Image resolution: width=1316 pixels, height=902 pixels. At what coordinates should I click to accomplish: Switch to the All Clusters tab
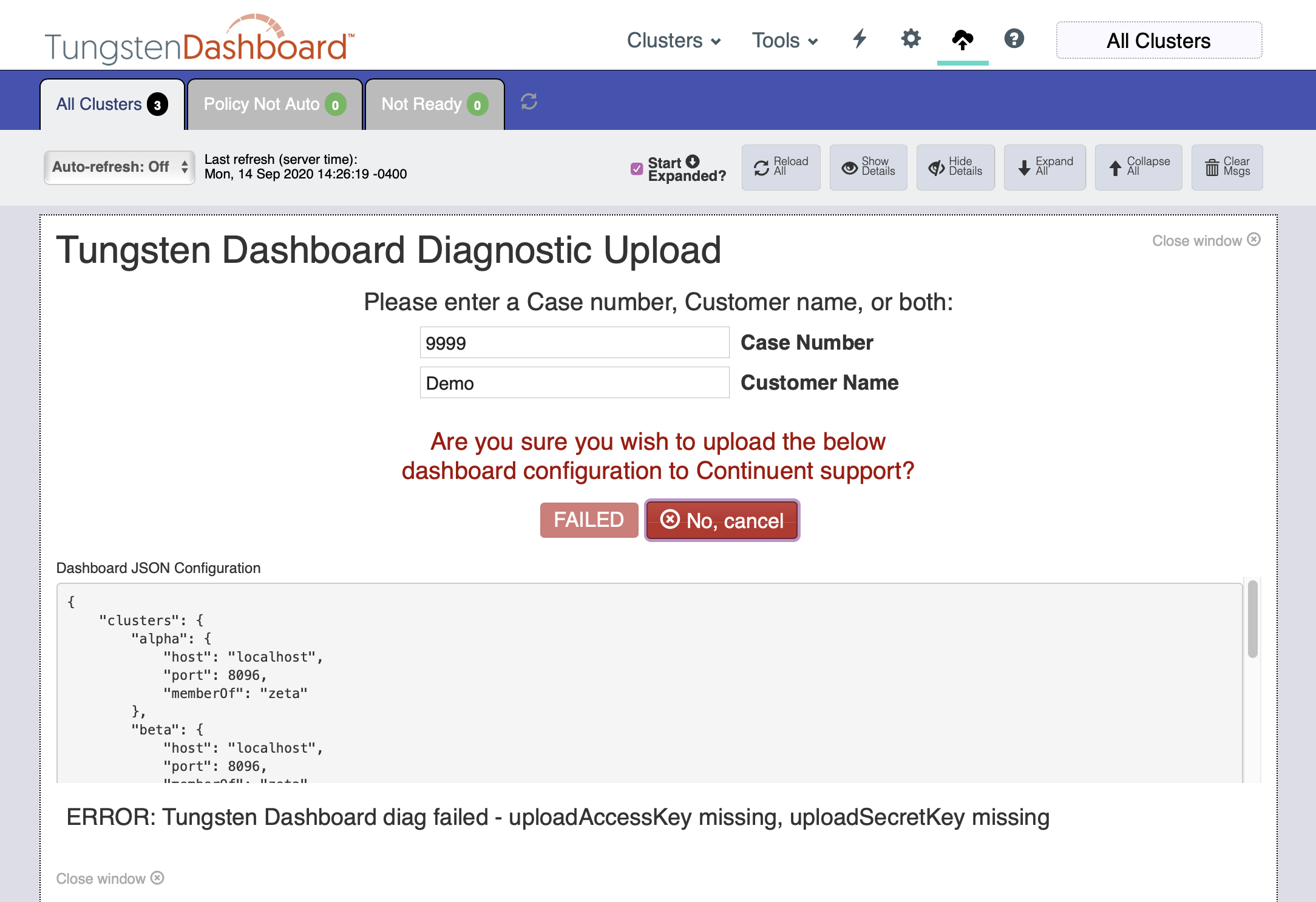click(x=112, y=104)
